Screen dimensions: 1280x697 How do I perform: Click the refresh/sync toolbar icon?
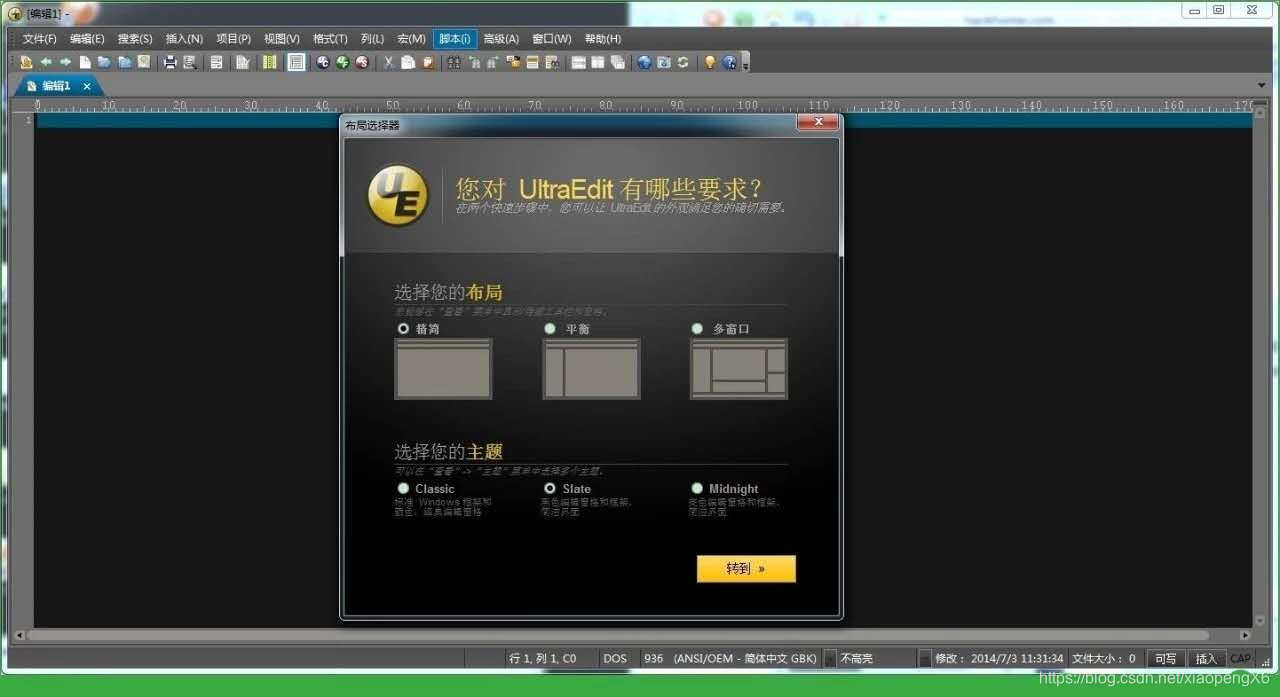click(x=683, y=62)
